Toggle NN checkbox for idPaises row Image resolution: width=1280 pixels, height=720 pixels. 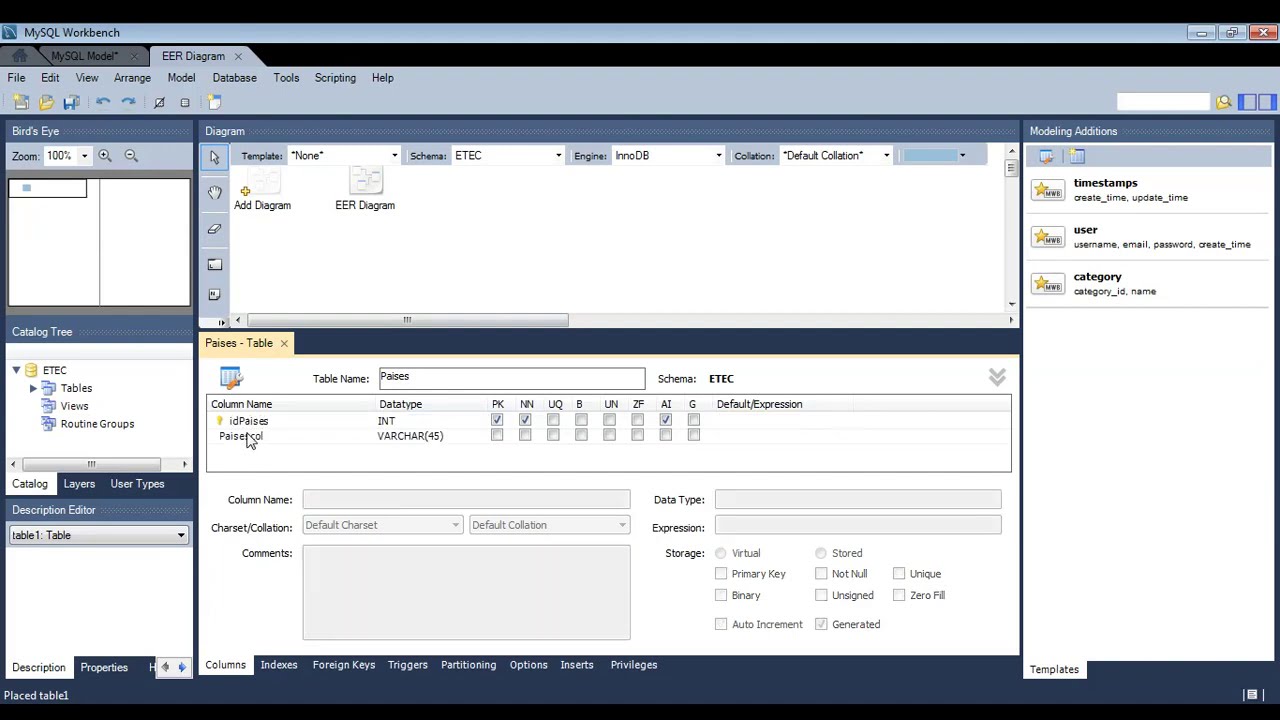[x=525, y=421]
